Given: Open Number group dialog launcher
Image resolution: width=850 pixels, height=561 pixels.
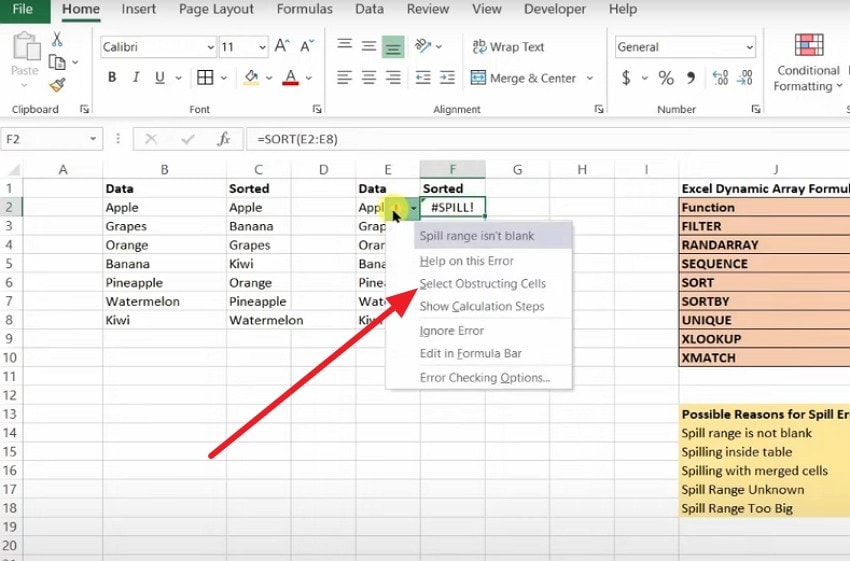Looking at the screenshot, I should click(x=756, y=109).
